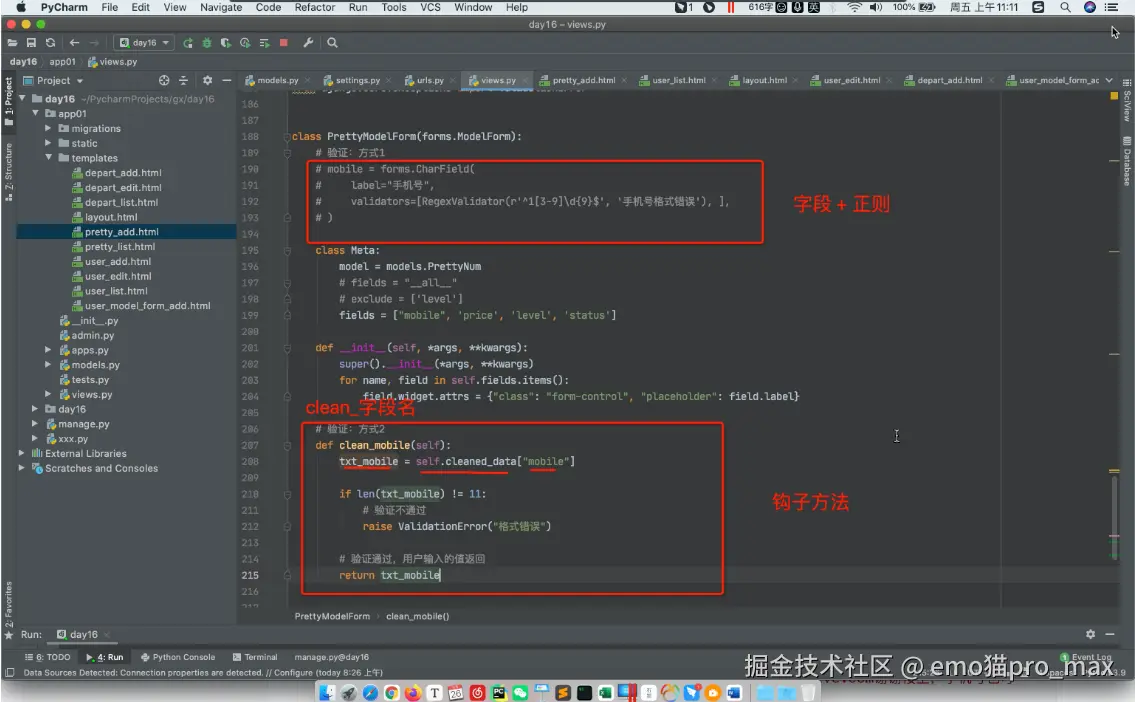Screen dimensions: 1135x702
Task: Click the concurrency run icon
Action: [x=264, y=43]
